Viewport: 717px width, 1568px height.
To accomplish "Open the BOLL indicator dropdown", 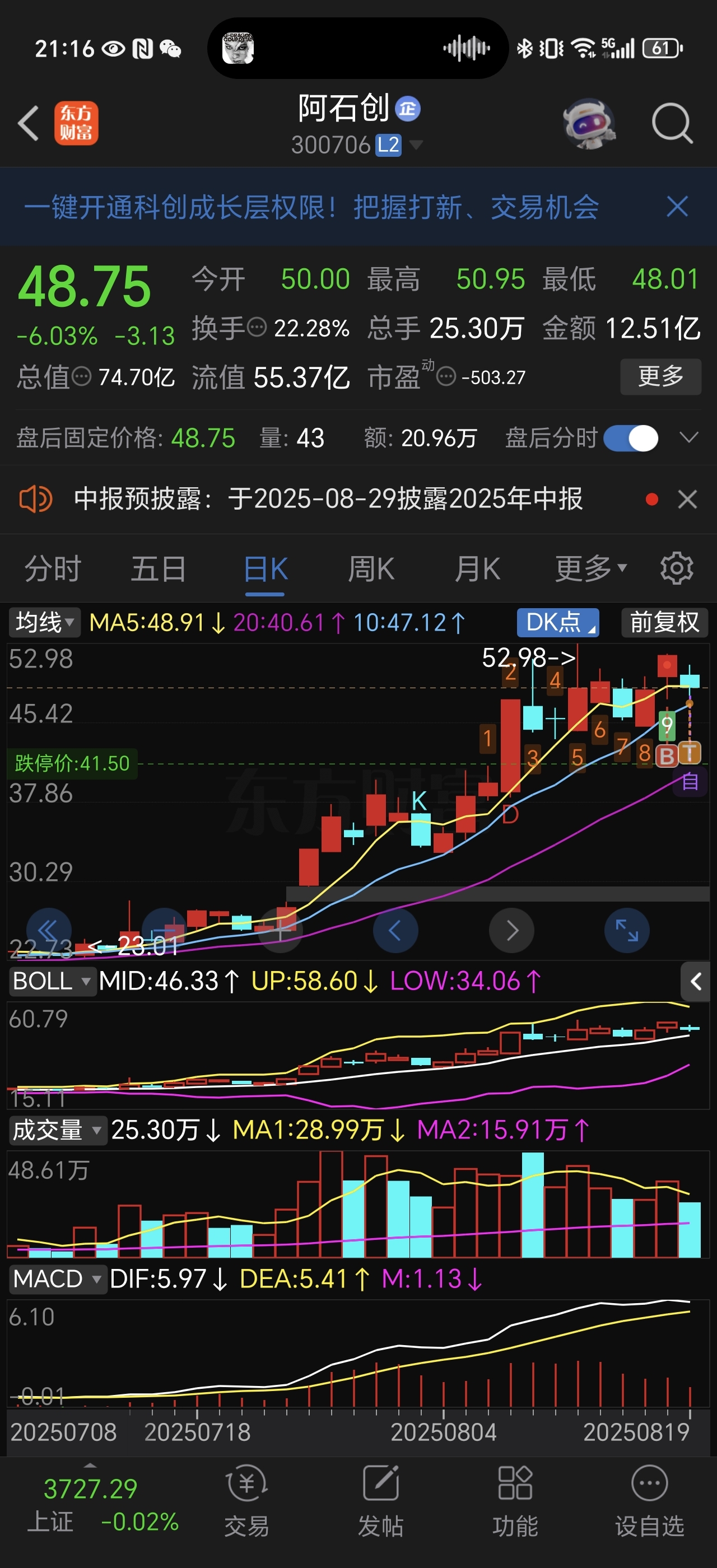I will 52,981.
